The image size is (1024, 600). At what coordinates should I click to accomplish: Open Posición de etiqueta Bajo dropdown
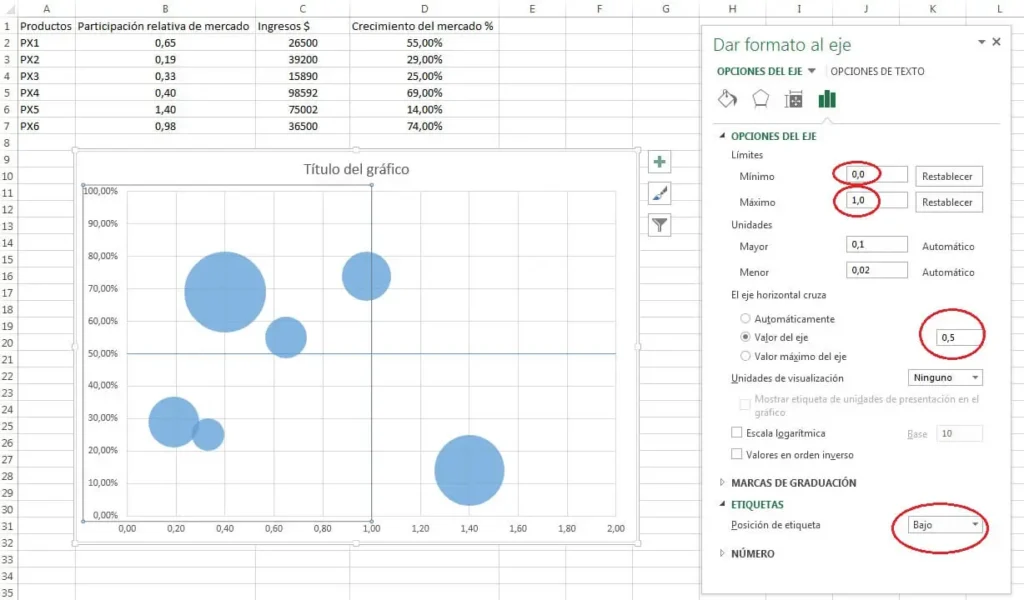(945, 525)
